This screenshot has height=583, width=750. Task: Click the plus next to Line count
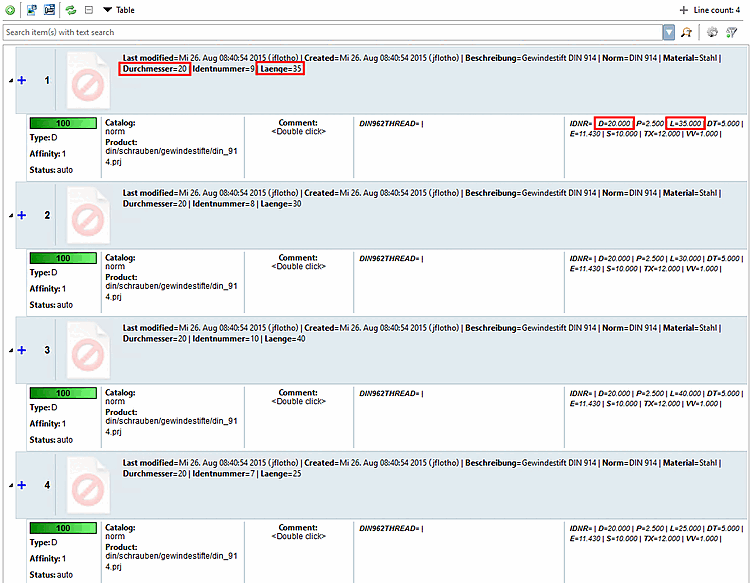684,10
